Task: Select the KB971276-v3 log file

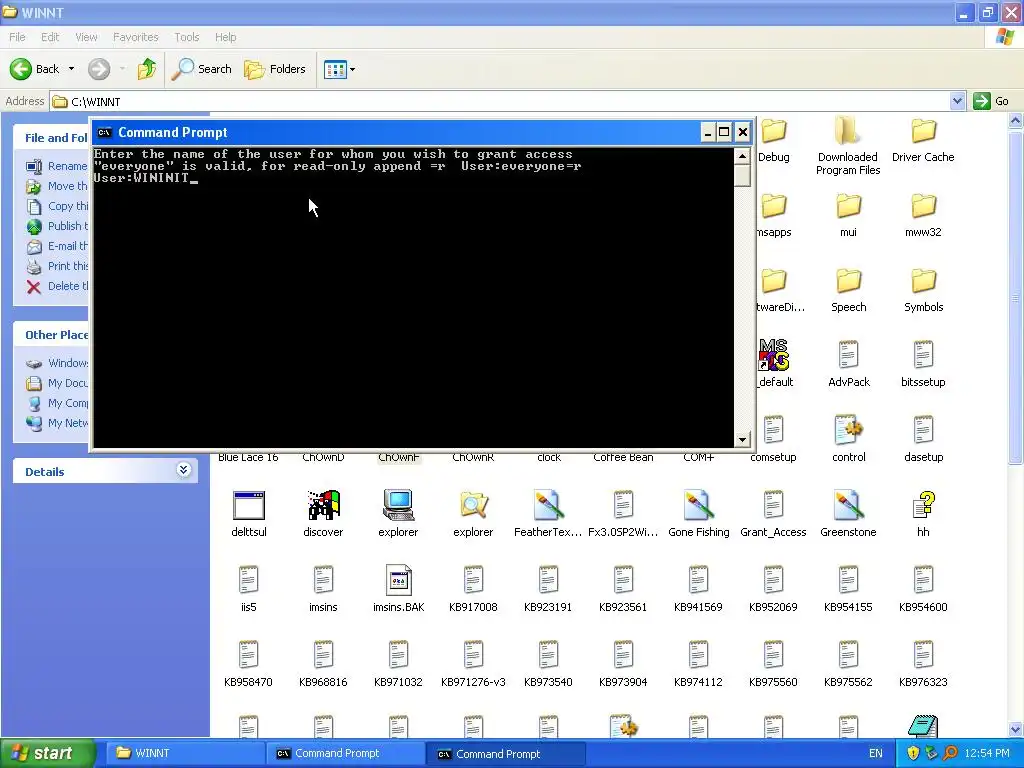Action: click(473, 655)
